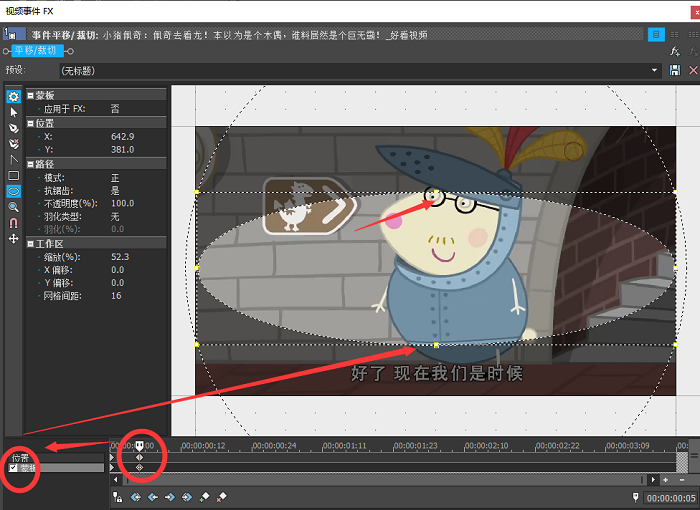The height and width of the screenshot is (510, 700).
Task: Click the Y position value 381.0
Action: pyautogui.click(x=122, y=149)
